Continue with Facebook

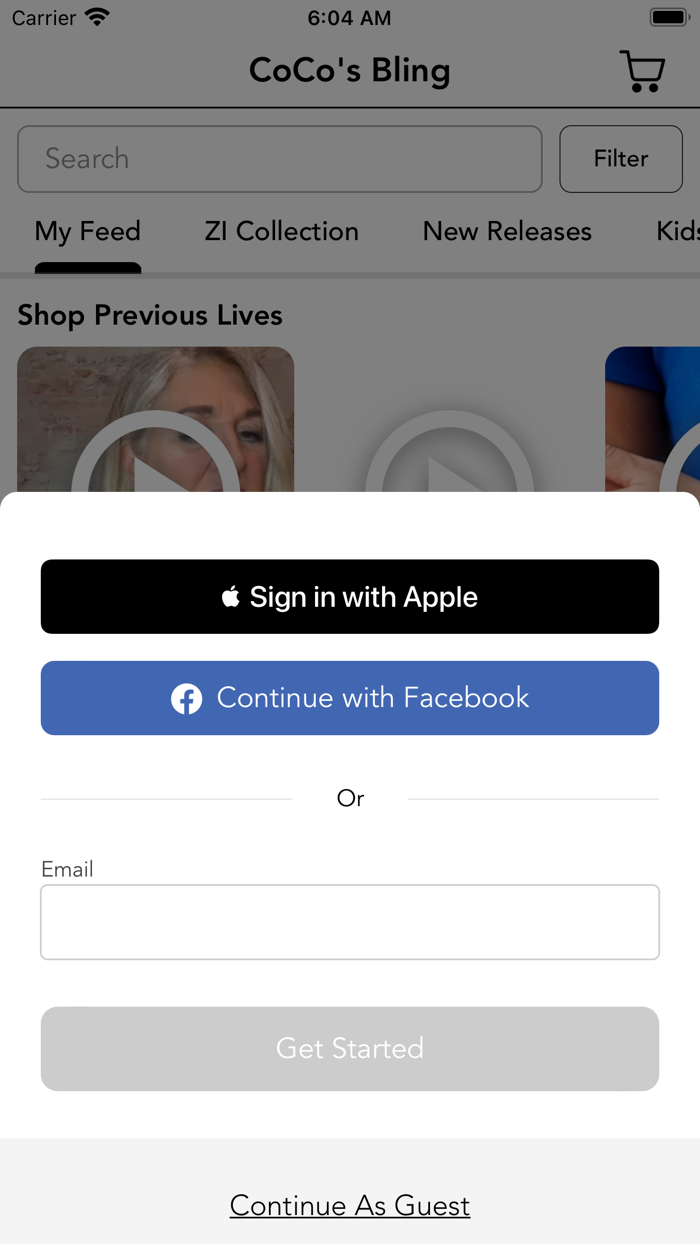click(x=350, y=698)
